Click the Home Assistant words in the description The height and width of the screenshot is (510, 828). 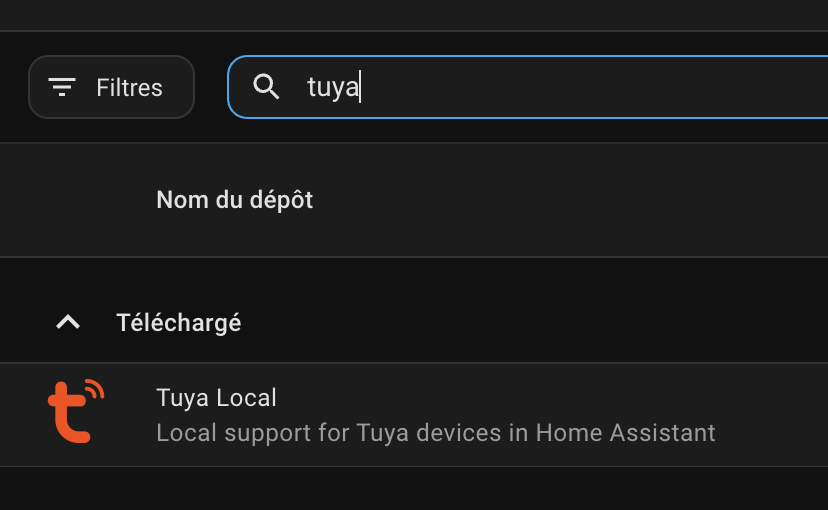pos(625,433)
